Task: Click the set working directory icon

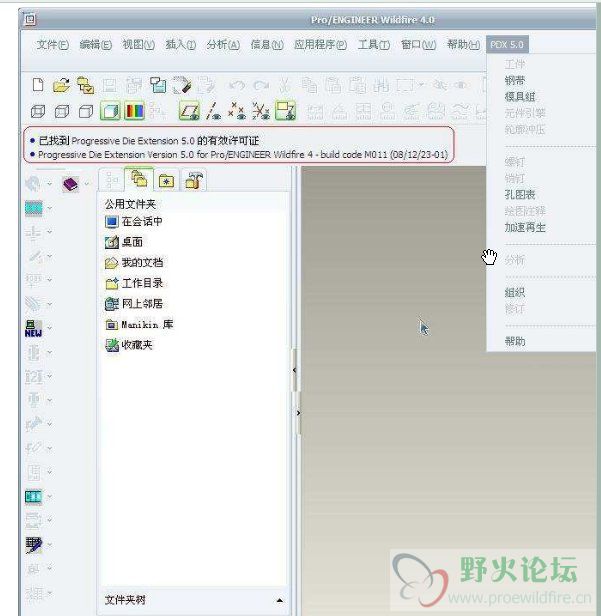Action: click(x=85, y=85)
